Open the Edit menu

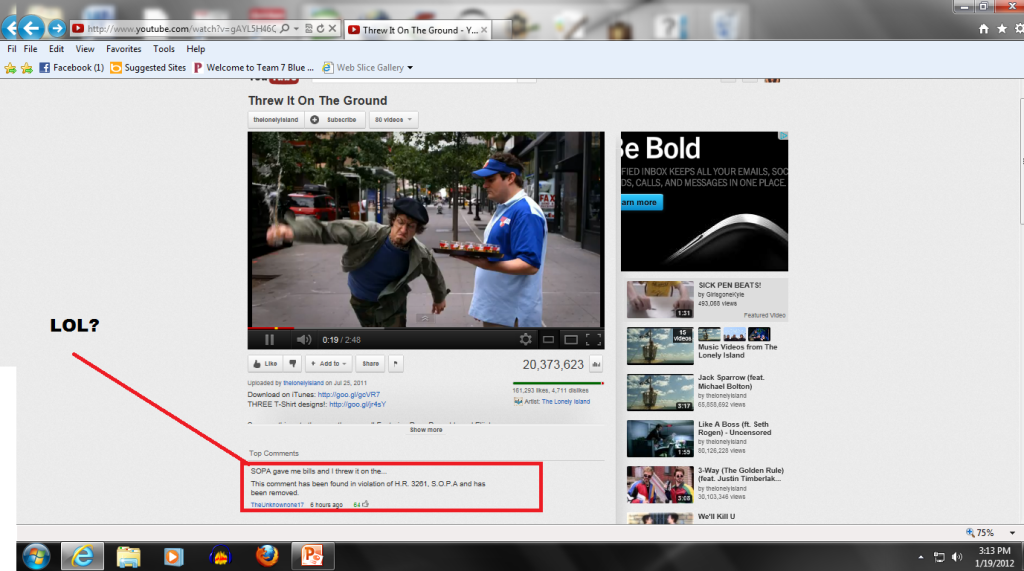point(56,49)
